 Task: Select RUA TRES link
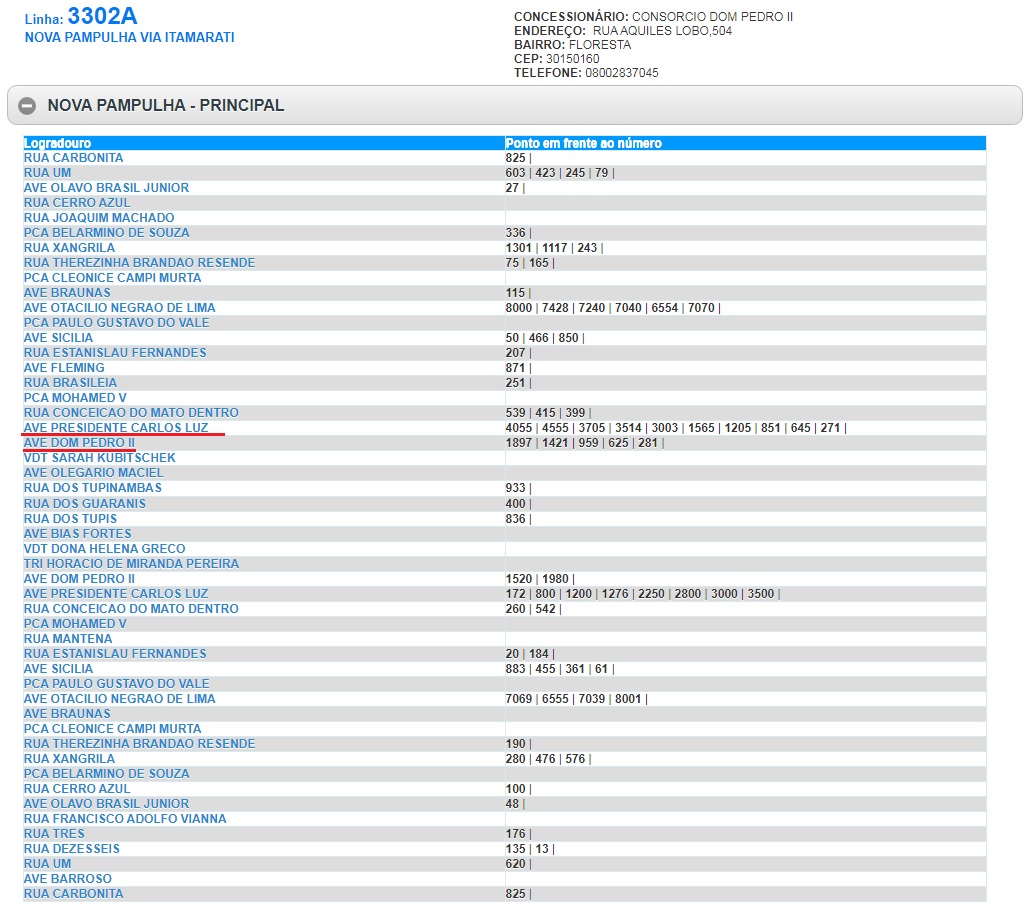click(54, 834)
